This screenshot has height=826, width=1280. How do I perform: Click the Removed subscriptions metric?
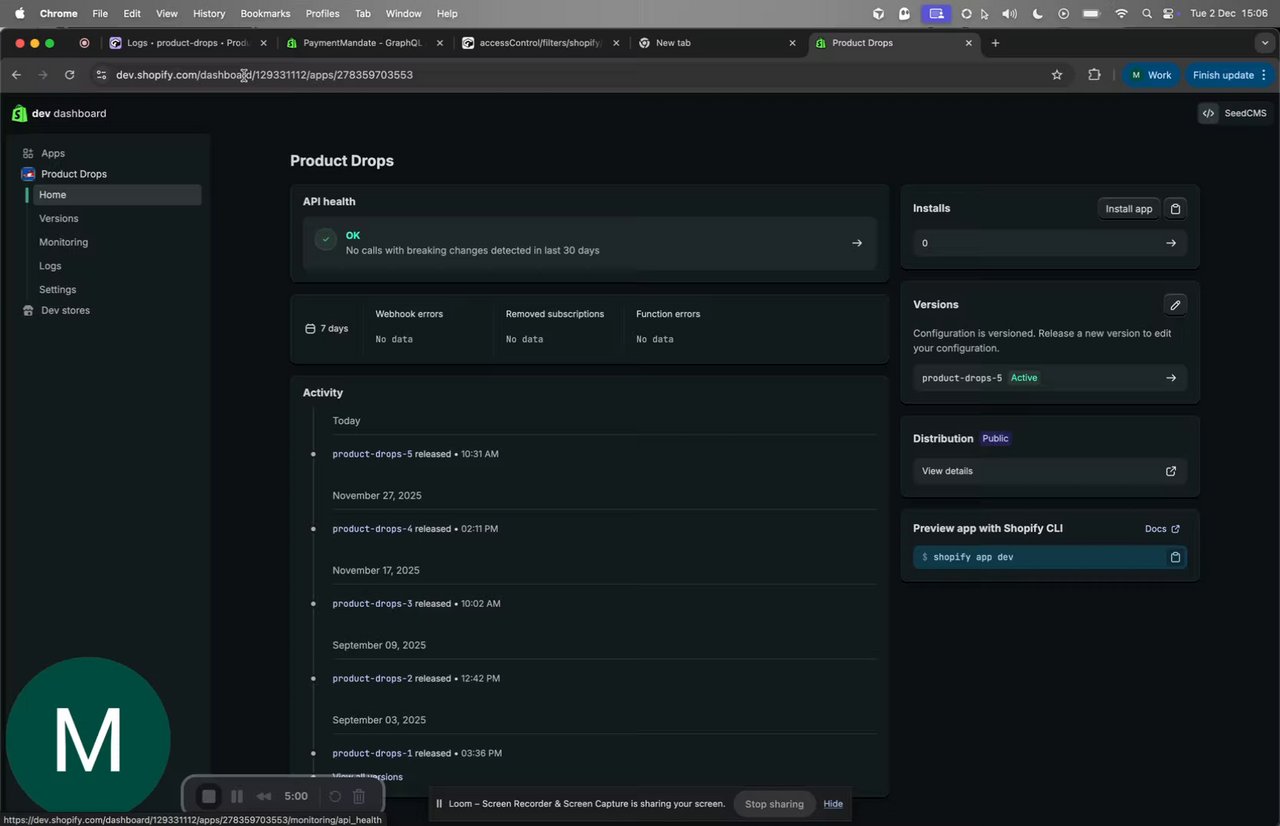pyautogui.click(x=556, y=327)
